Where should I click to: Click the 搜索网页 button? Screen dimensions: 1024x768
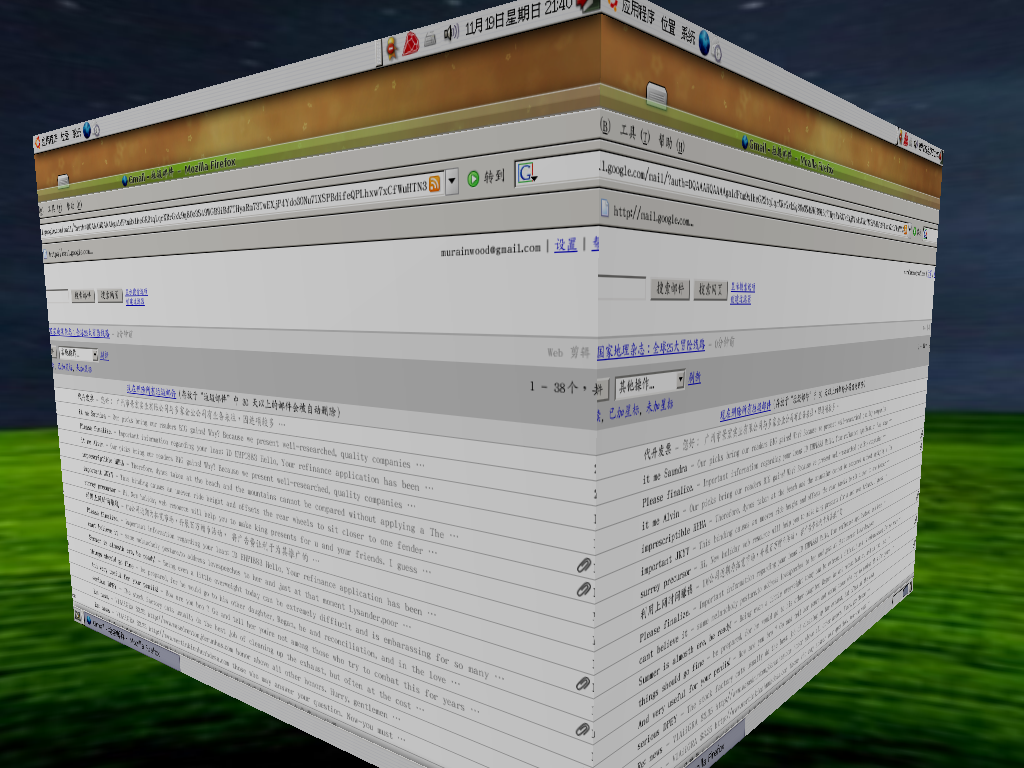pos(710,289)
